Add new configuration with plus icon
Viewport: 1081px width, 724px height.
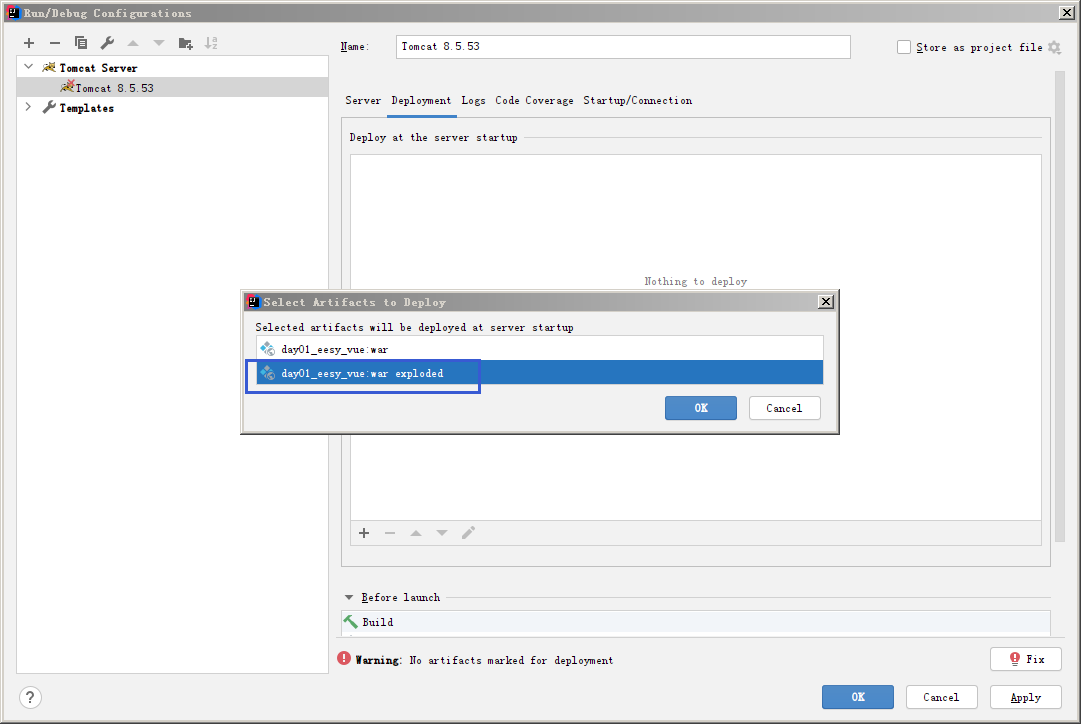[x=29, y=43]
